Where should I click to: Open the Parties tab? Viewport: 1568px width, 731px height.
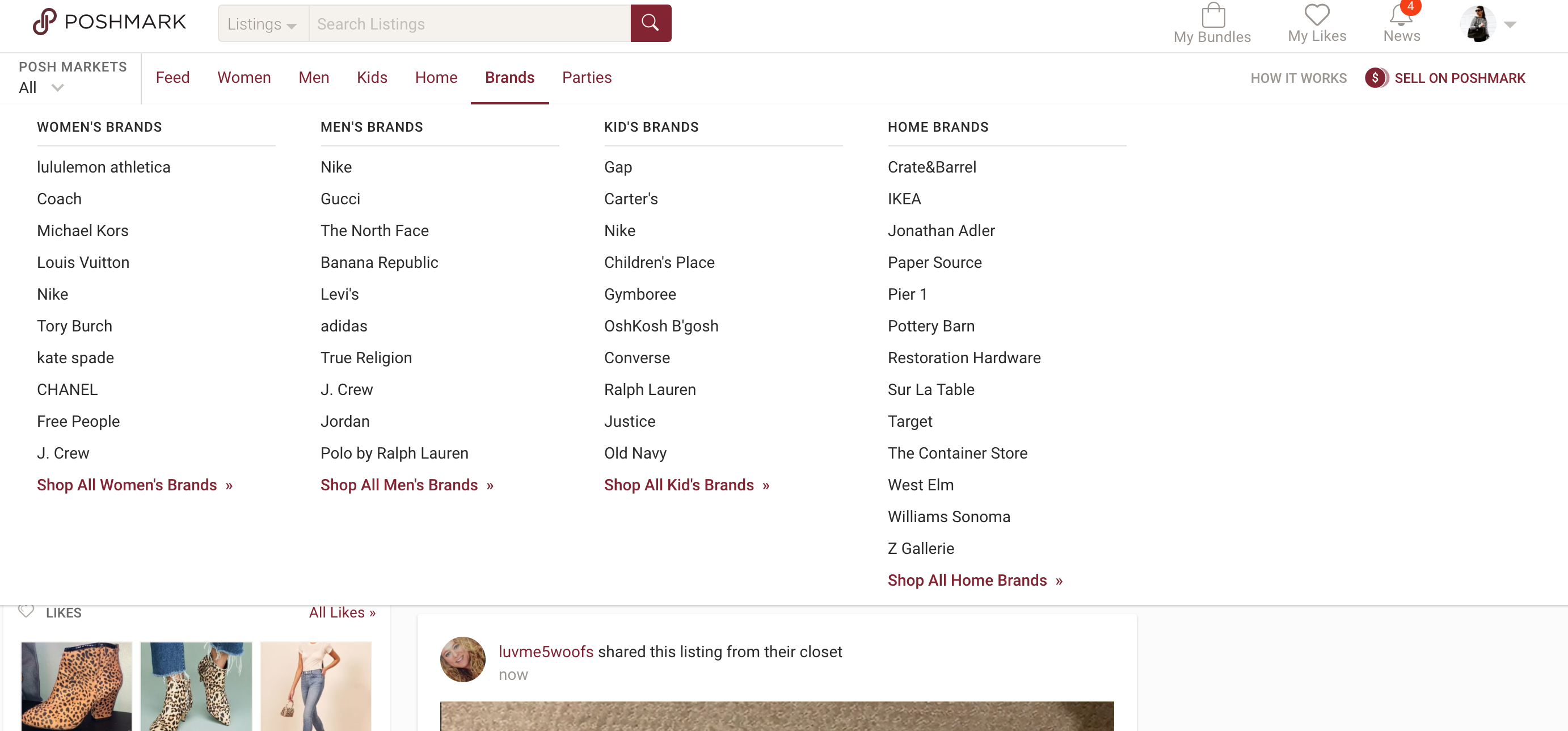(587, 77)
